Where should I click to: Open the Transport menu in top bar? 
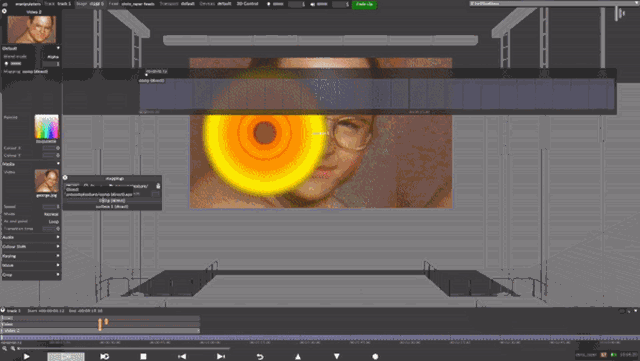click(x=177, y=4)
